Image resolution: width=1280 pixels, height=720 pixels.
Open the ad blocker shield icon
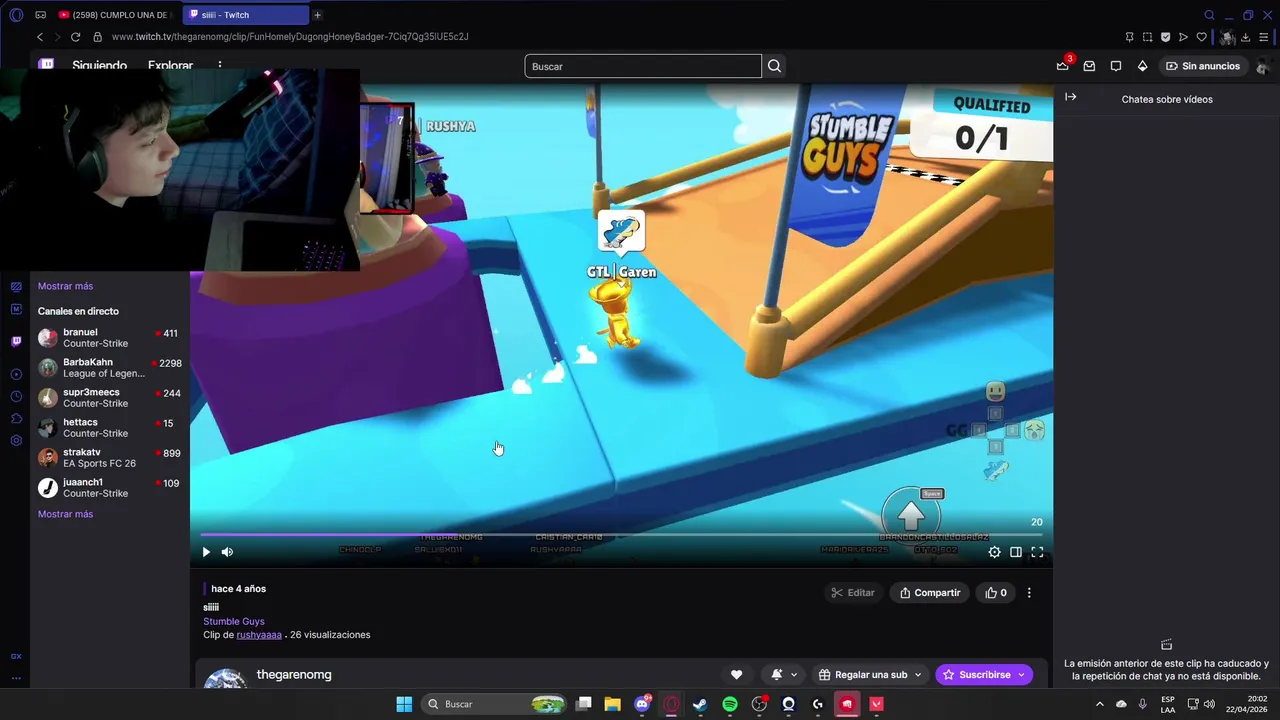(x=1165, y=37)
